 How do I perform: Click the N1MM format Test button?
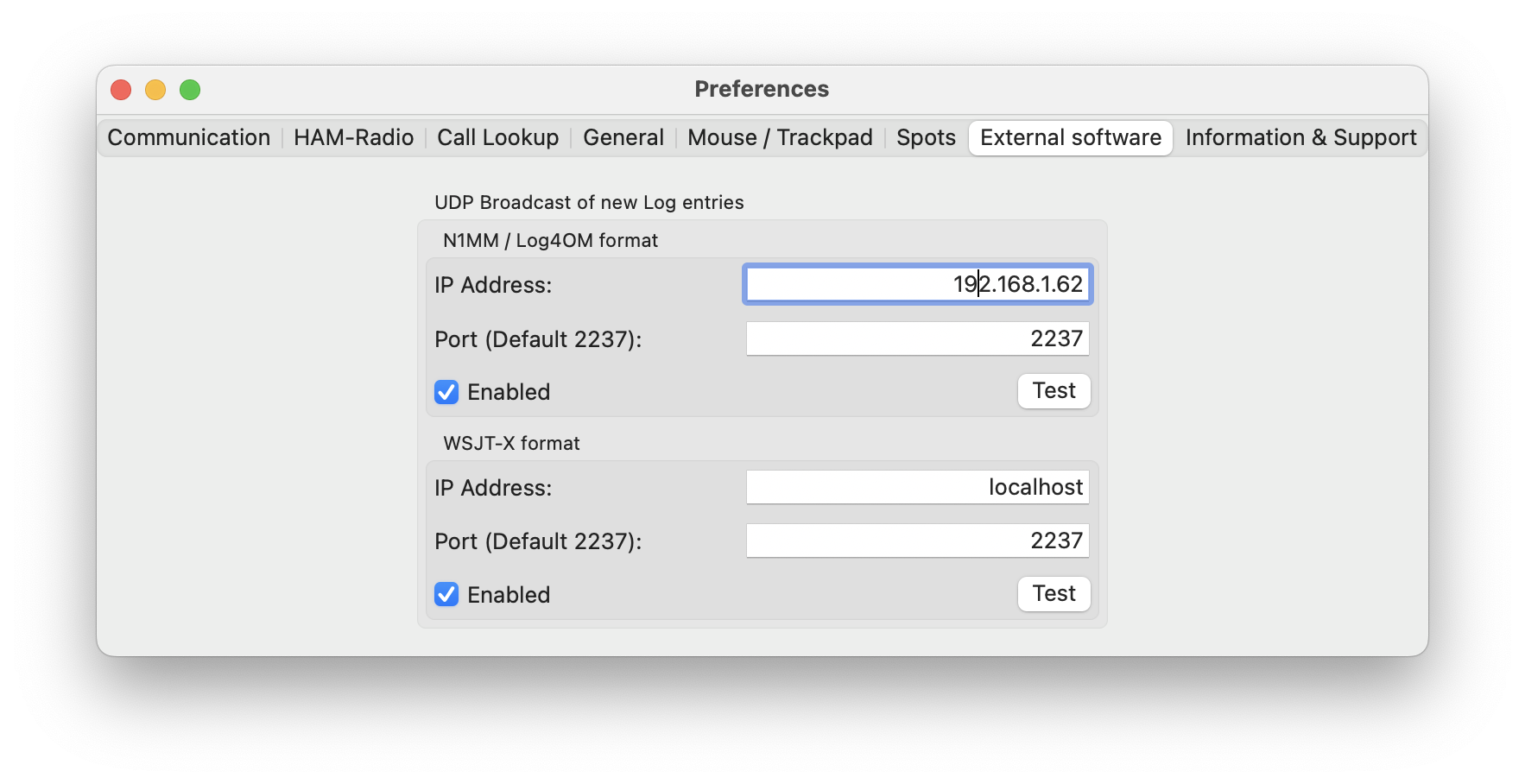pos(1054,391)
